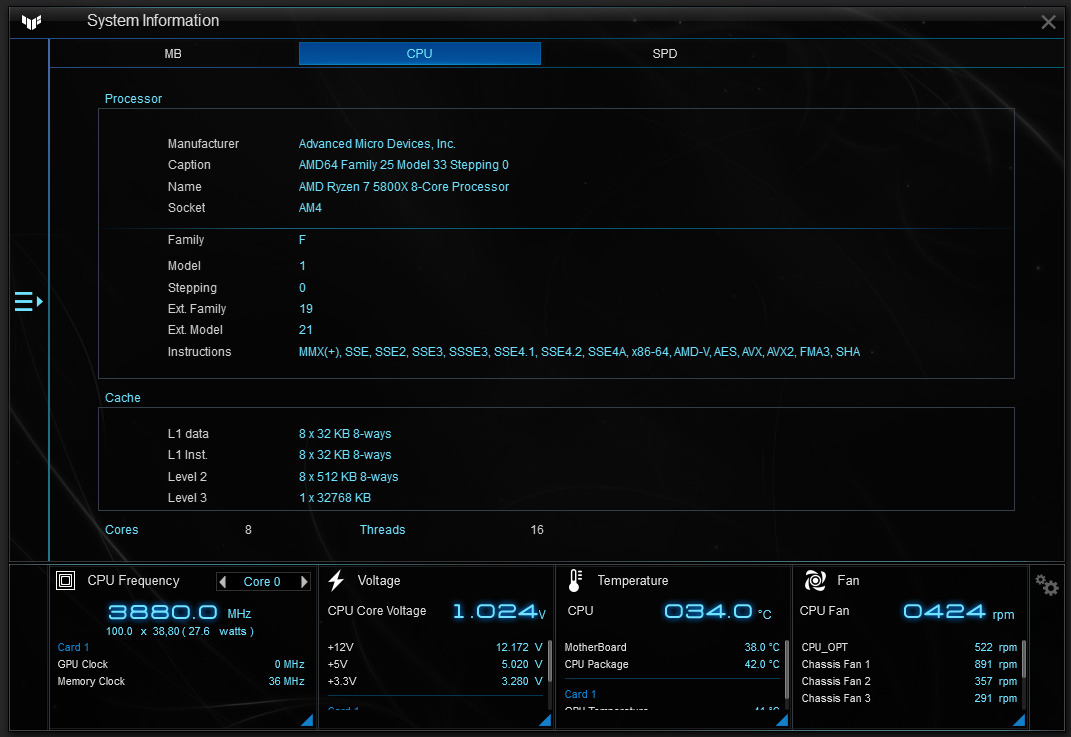The height and width of the screenshot is (737, 1071).
Task: Click the AMD Ryzen 7 5800X name
Action: coord(404,186)
